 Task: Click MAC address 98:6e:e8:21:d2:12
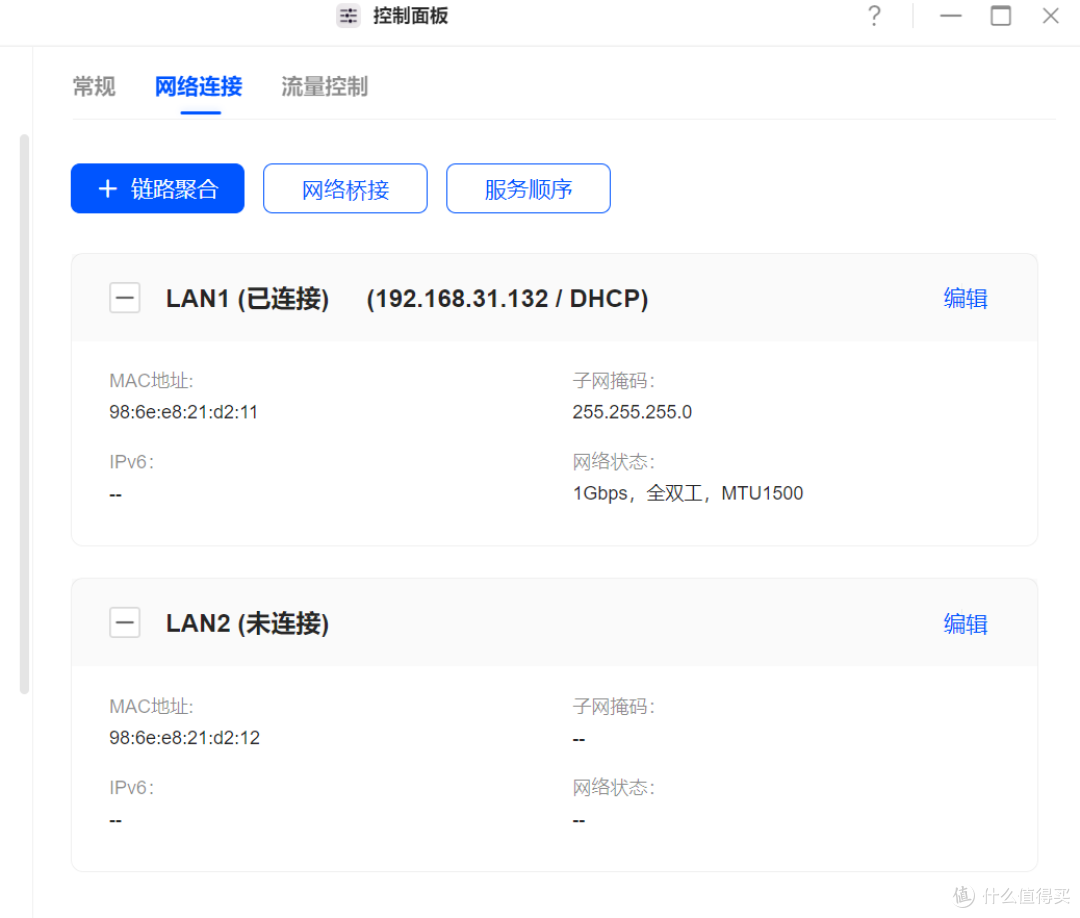coord(185,738)
